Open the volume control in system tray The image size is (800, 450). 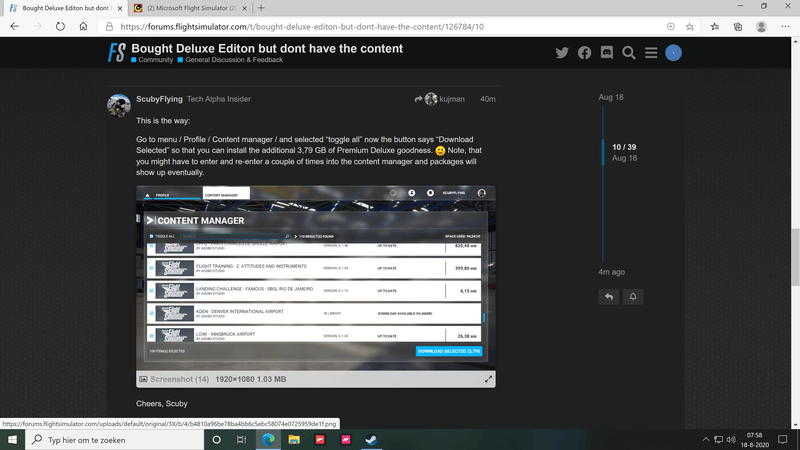(x=731, y=440)
